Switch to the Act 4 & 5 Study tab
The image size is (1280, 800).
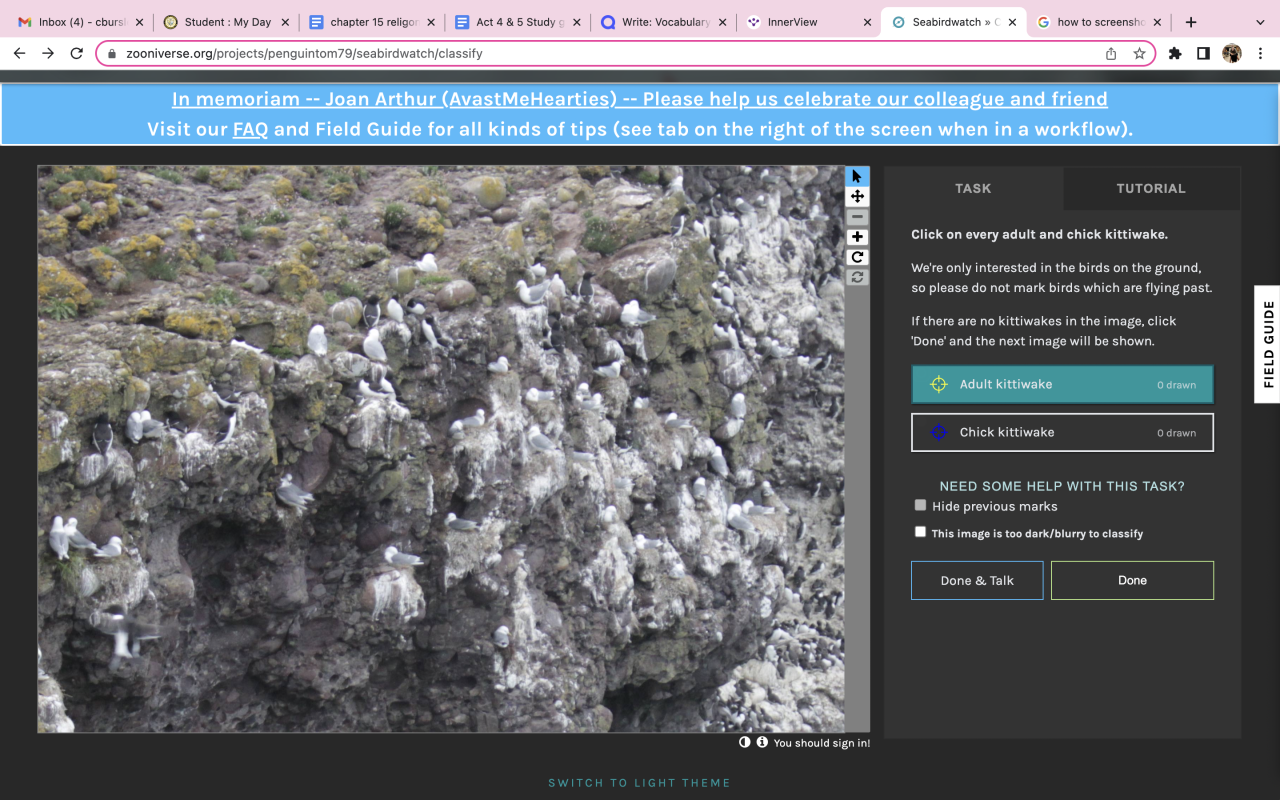[517, 22]
